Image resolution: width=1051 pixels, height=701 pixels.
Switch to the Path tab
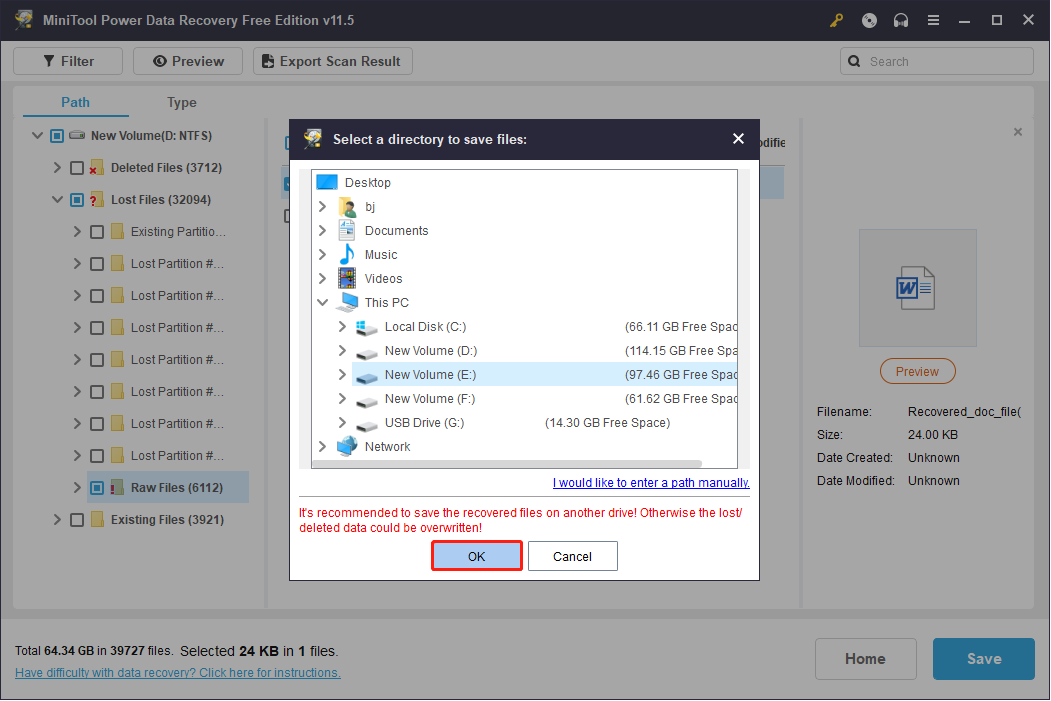76,103
